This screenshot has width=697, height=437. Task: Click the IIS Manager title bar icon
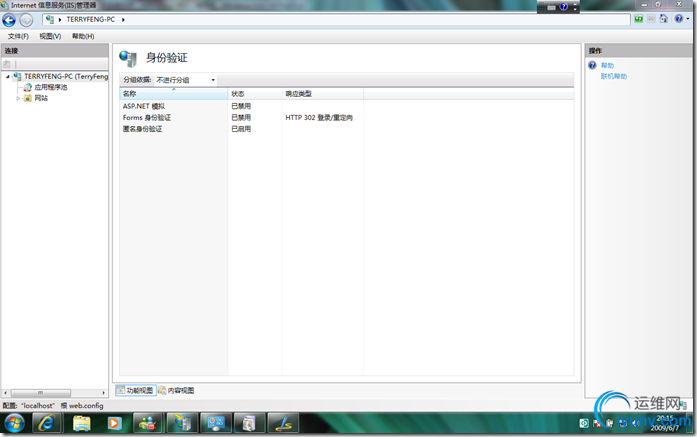click(x=4, y=5)
